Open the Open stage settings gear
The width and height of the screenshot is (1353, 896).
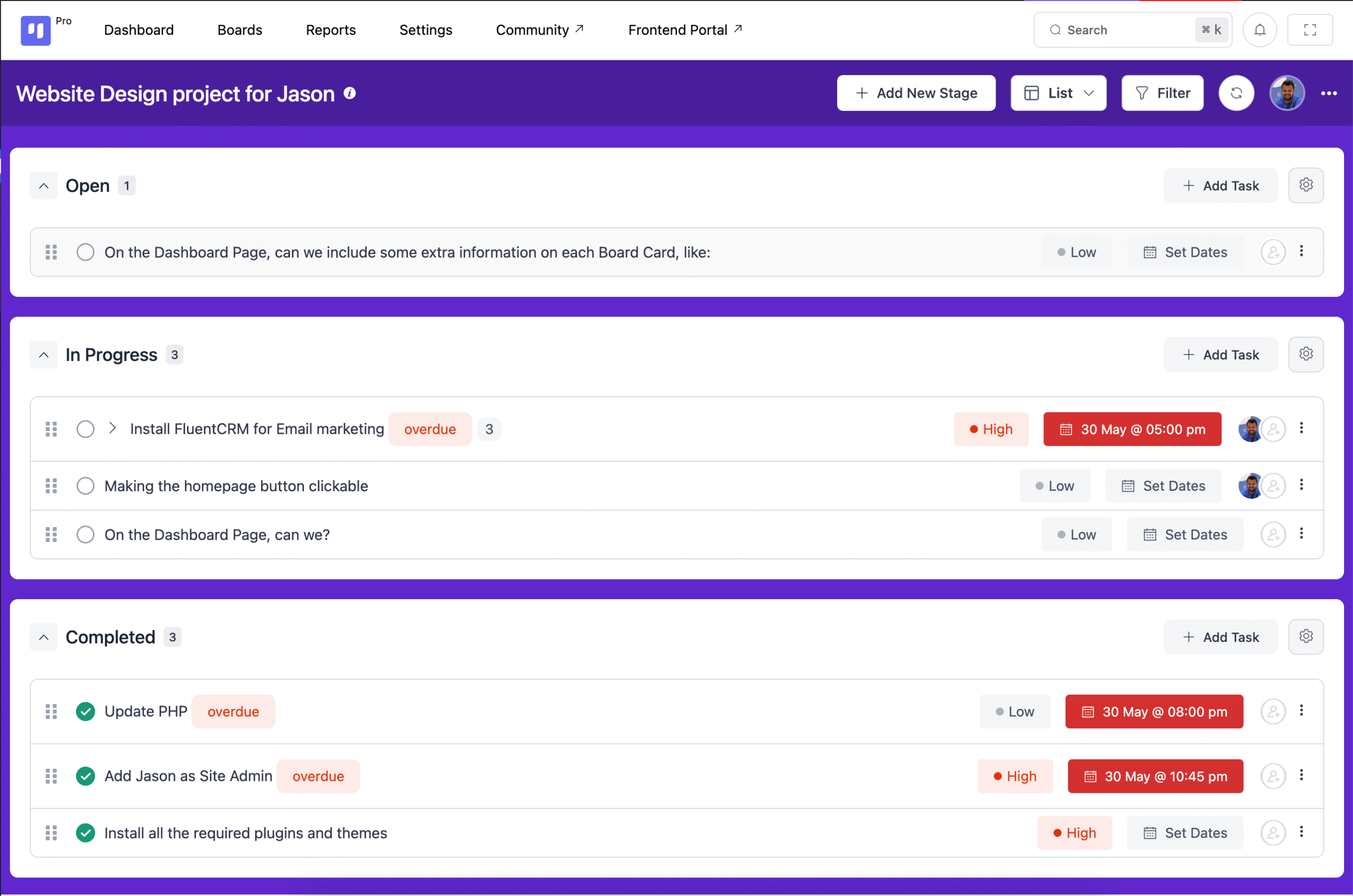(1305, 185)
